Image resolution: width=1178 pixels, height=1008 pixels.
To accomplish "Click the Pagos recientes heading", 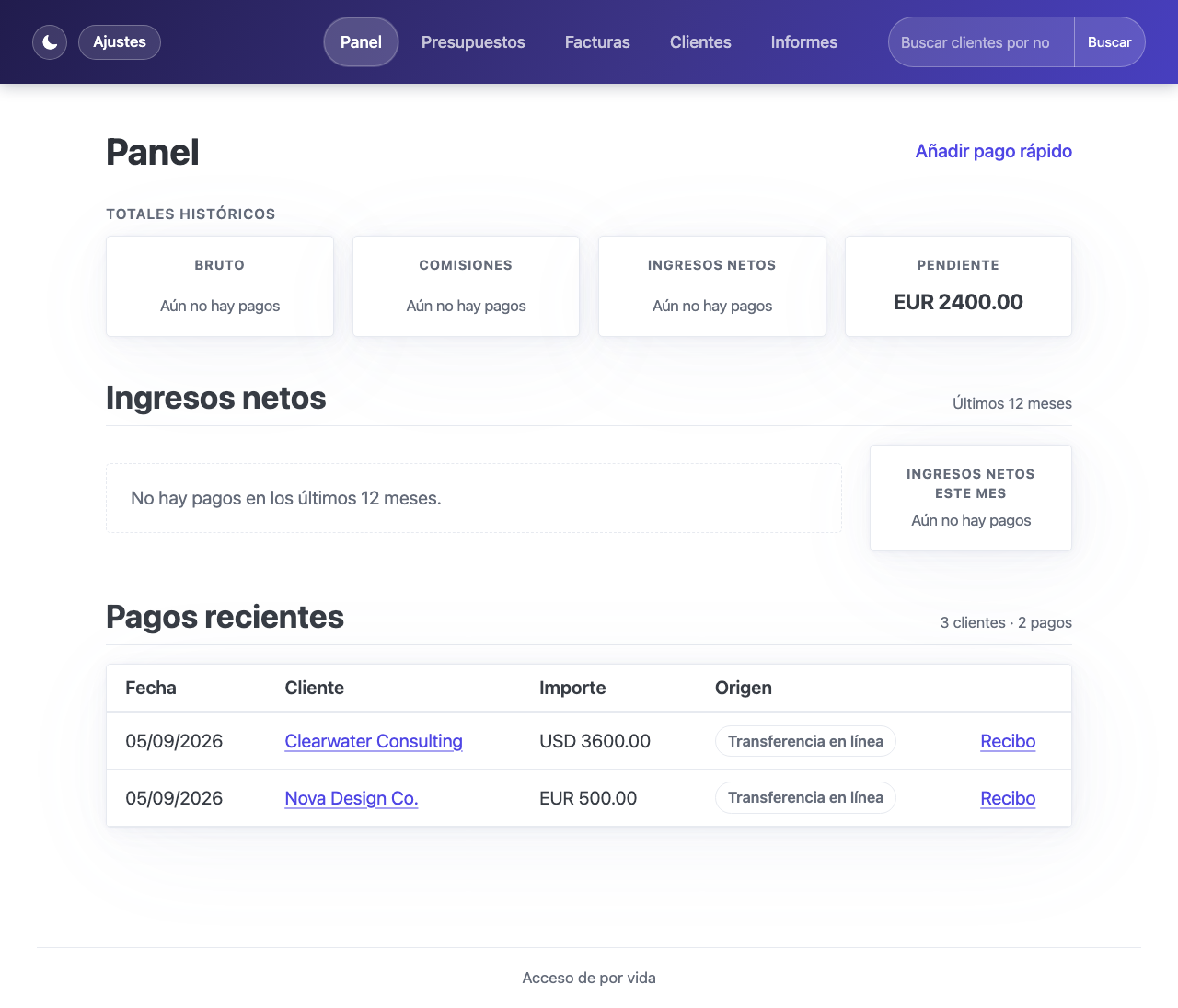I will click(x=225, y=617).
